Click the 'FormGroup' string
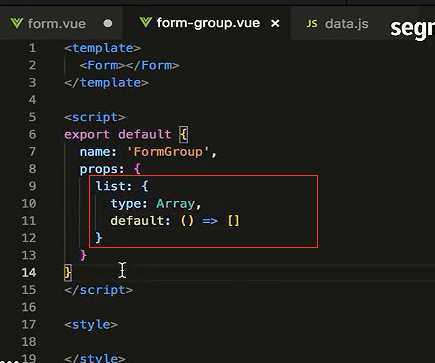 (168, 152)
